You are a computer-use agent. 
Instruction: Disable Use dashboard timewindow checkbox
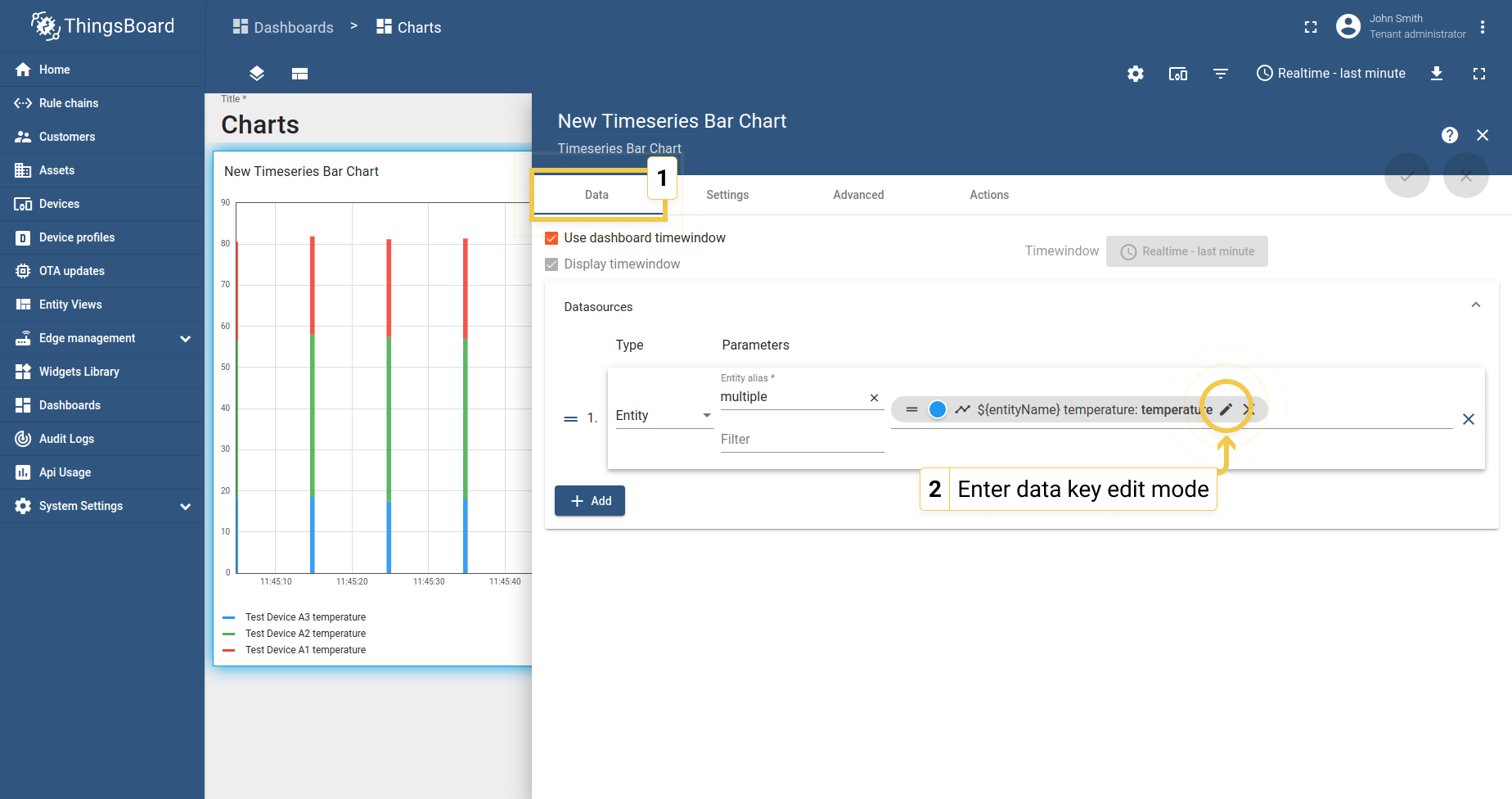pos(551,237)
